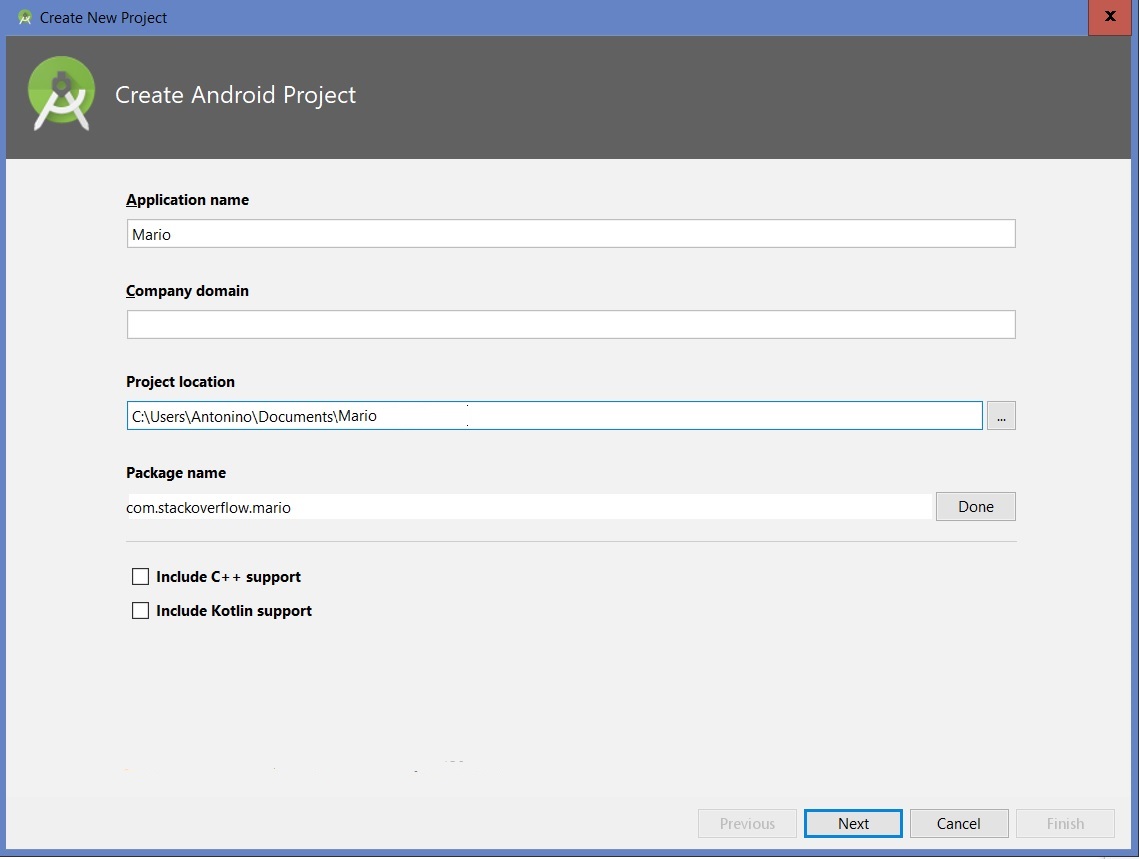Click the Create Android Project header title
The height and width of the screenshot is (859, 1139).
click(x=236, y=95)
